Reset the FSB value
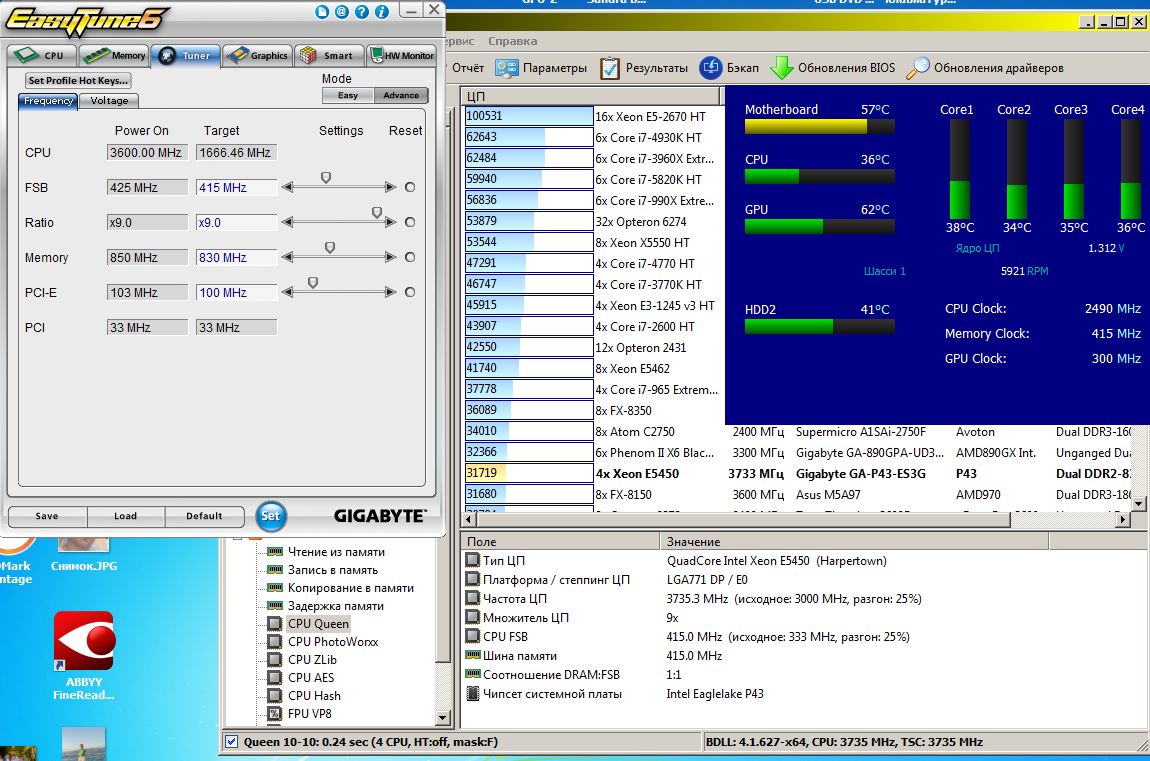Image resolution: width=1150 pixels, height=761 pixels. (410, 188)
